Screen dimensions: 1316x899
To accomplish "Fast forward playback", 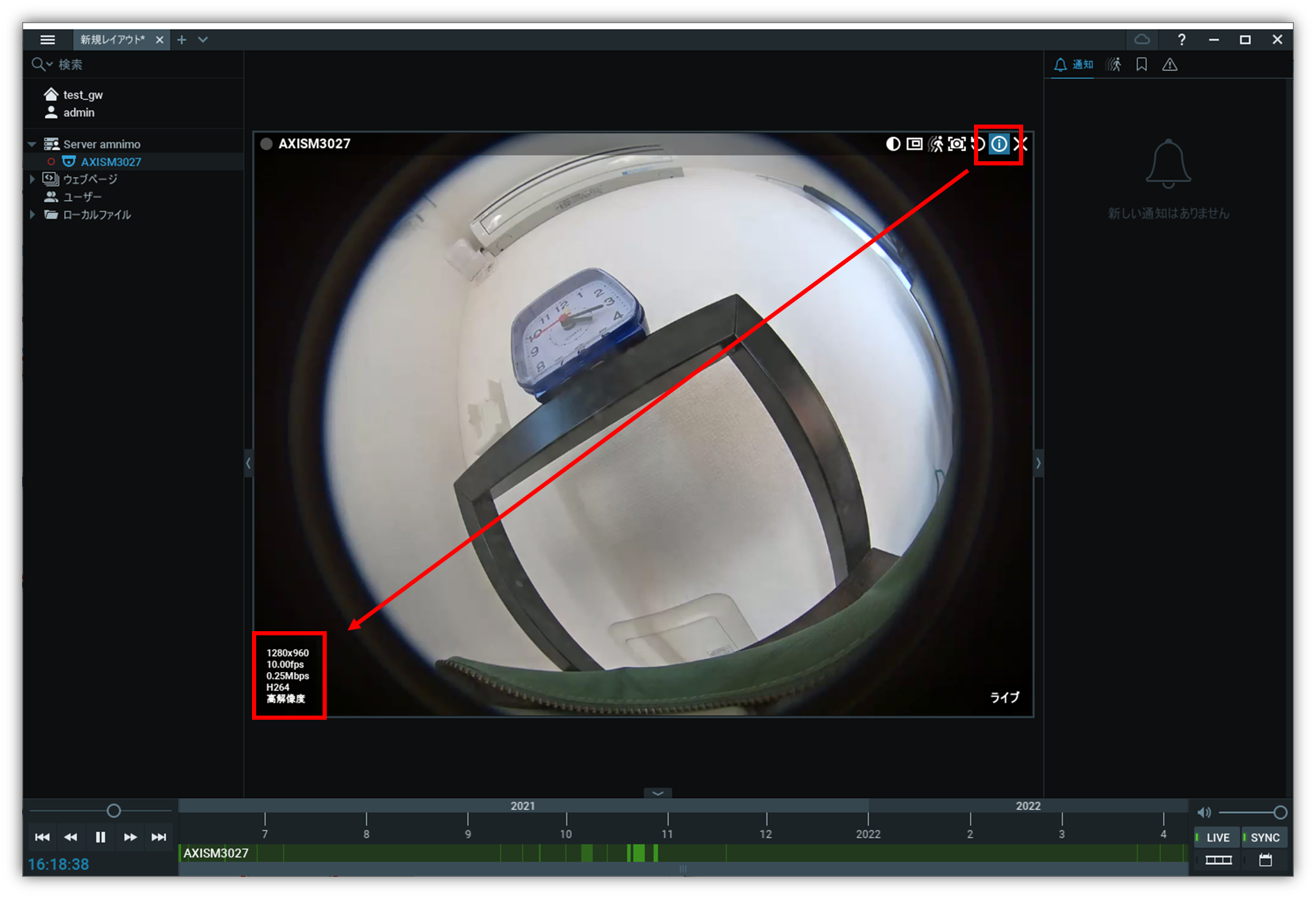I will pyautogui.click(x=130, y=837).
